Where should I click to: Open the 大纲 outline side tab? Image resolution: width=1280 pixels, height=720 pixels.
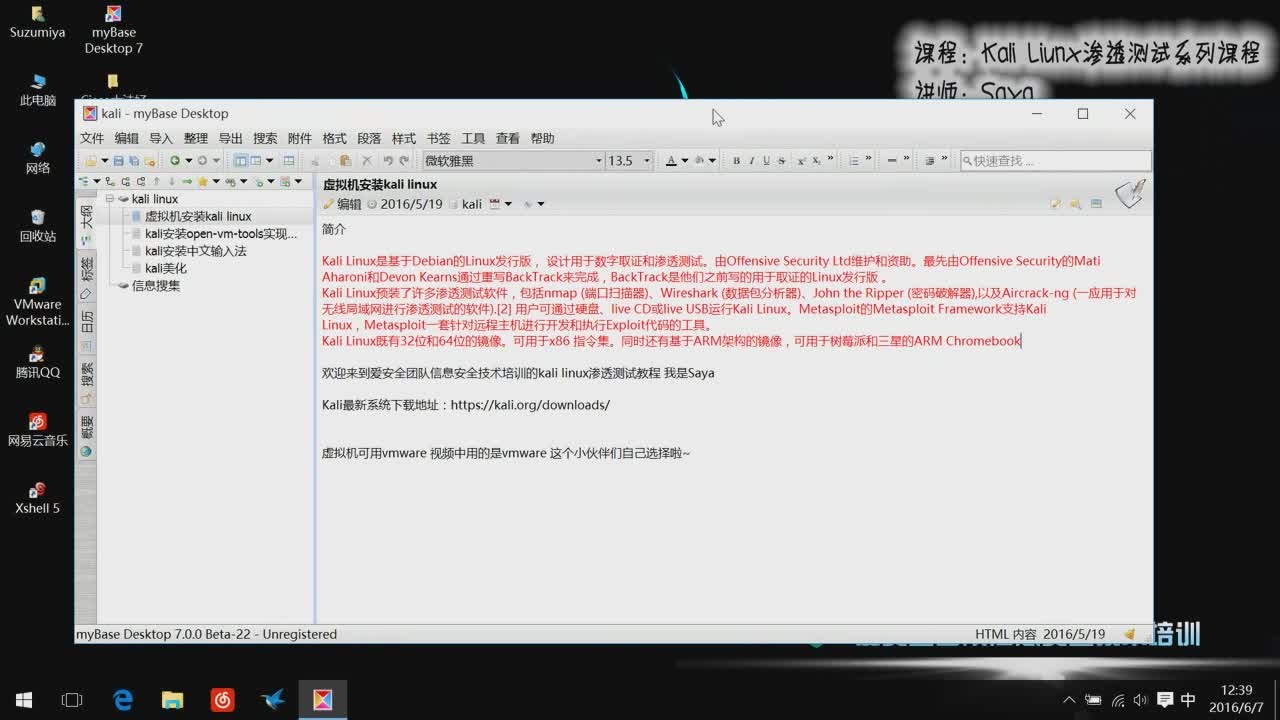click(x=86, y=220)
